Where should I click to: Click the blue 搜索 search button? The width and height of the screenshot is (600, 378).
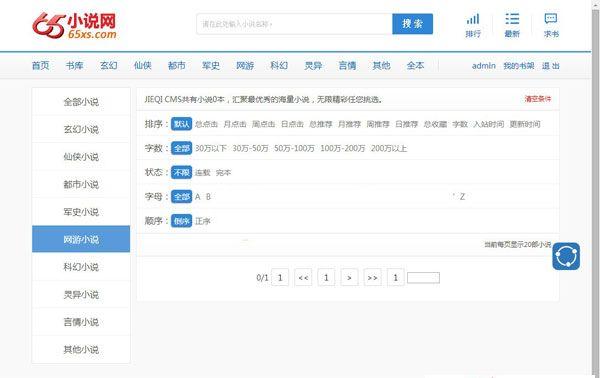coord(412,24)
